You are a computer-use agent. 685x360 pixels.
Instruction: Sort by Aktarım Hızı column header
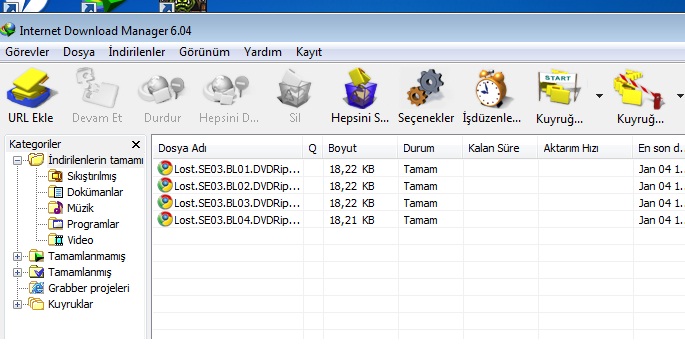coord(585,148)
